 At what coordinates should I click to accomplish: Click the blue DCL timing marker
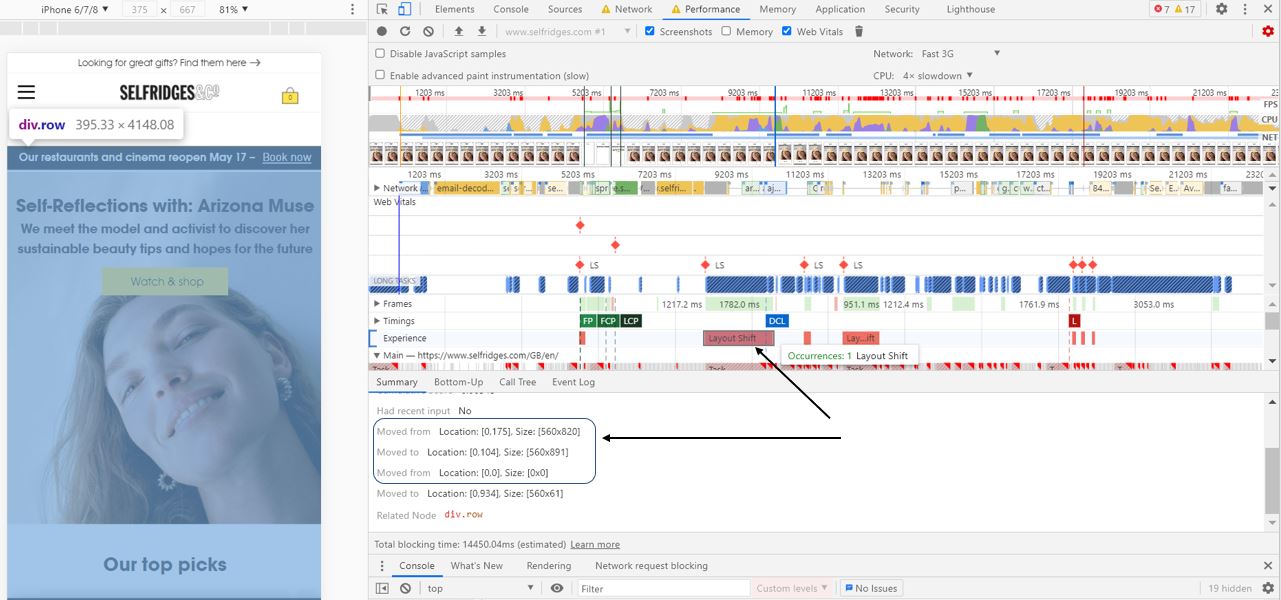[x=777, y=321]
